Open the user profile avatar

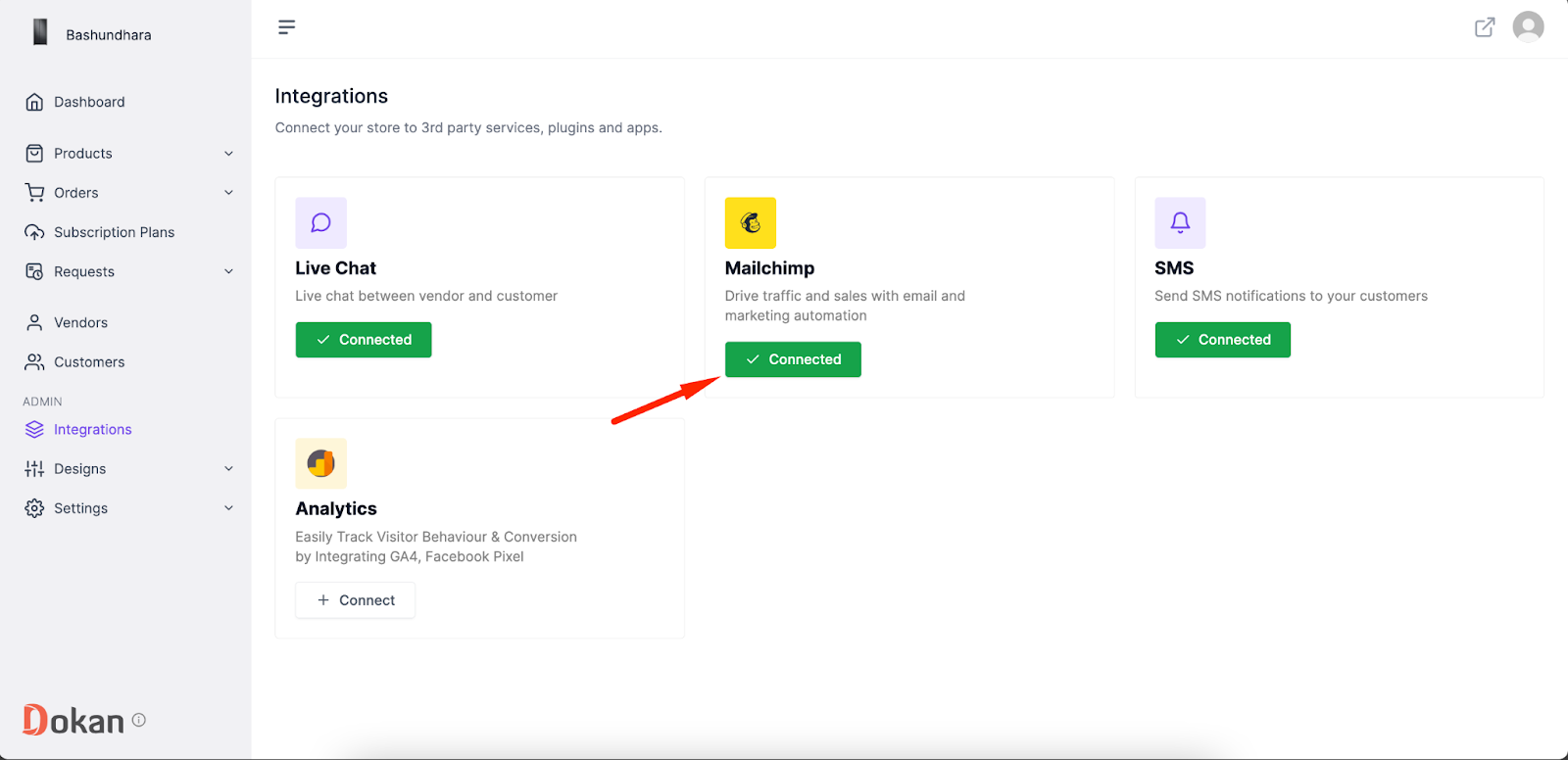click(1528, 27)
